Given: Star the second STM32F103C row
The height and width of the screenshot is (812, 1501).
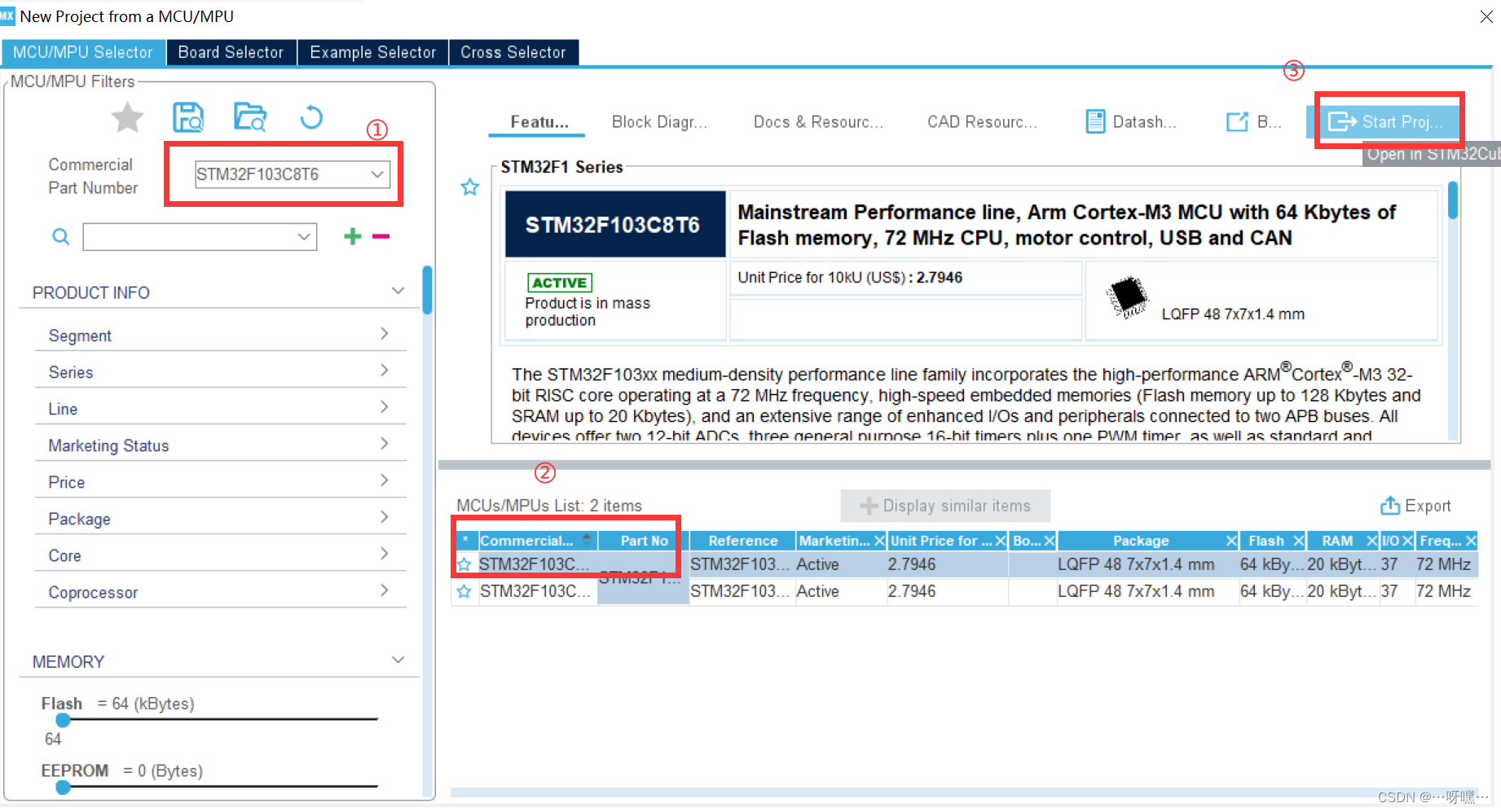Looking at the screenshot, I should (464, 591).
